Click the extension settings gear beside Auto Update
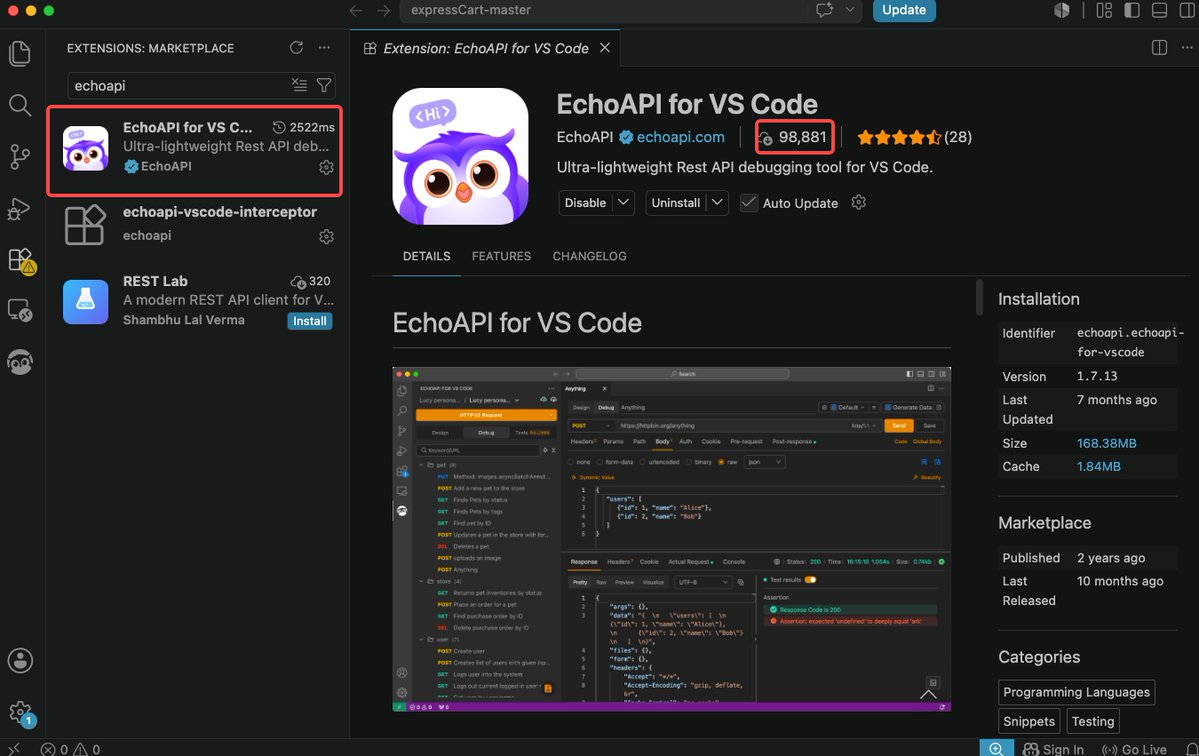1199x756 pixels. [x=859, y=202]
